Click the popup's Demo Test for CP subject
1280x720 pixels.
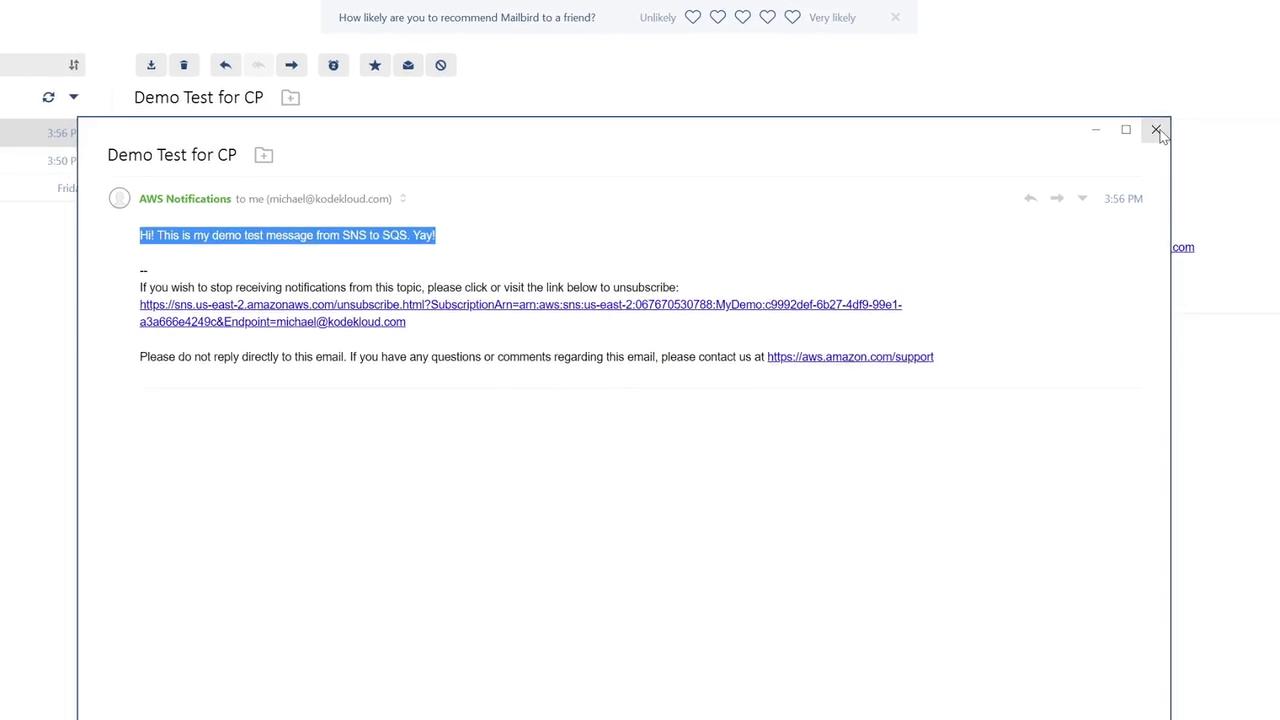click(172, 155)
